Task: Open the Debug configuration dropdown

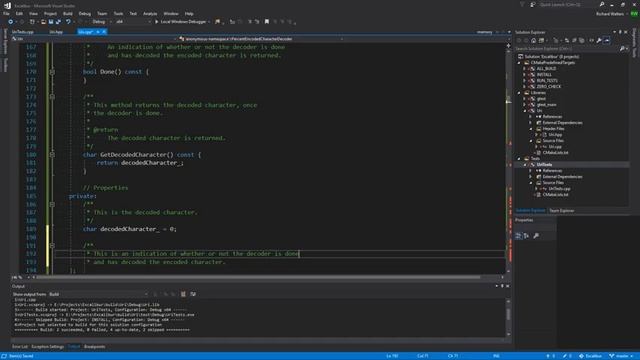Action: coord(101,22)
